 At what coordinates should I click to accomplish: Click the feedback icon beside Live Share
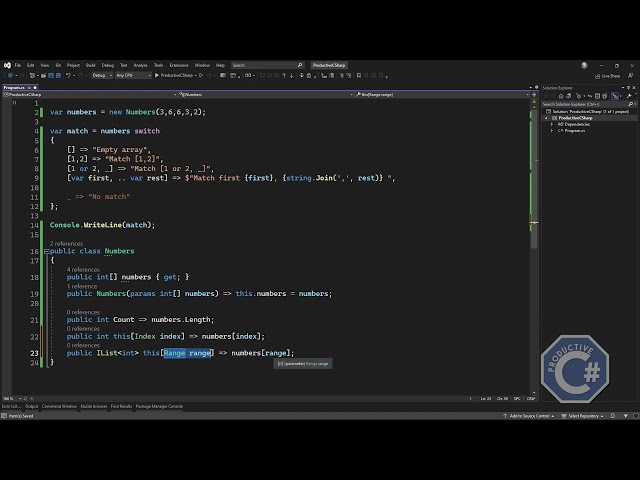click(x=631, y=76)
